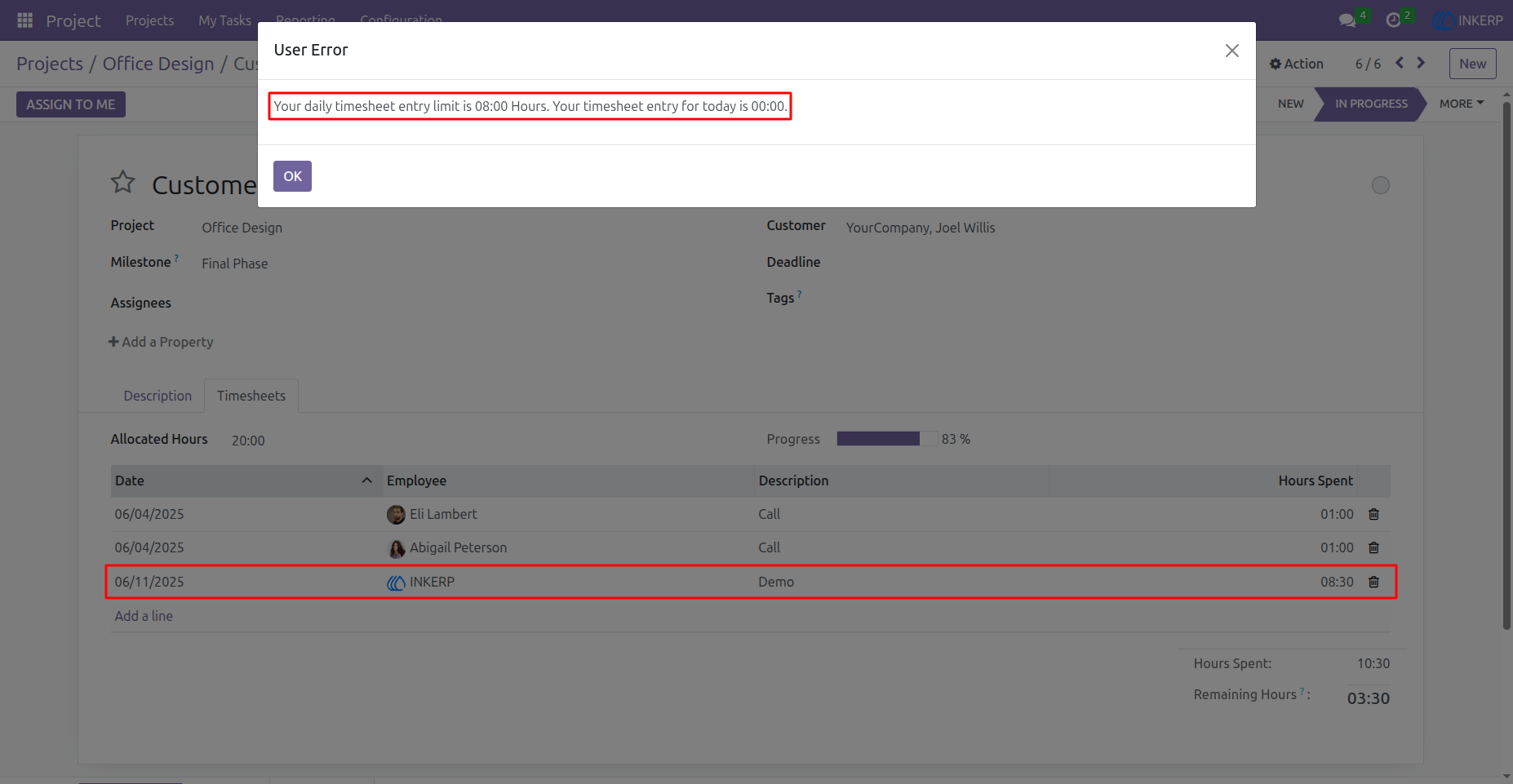
Task: Delete the Eli Lambert timesheet line
Action: point(1373,514)
